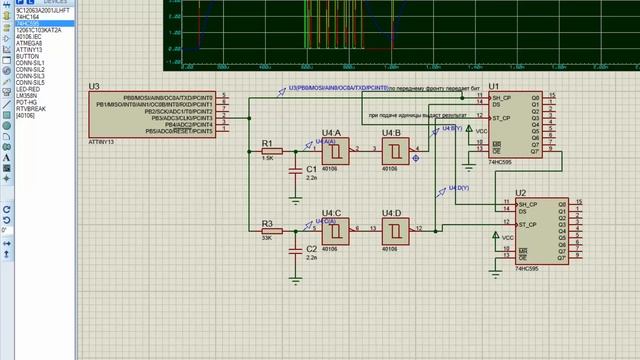Select the Subcircuit mode tool
This screenshot has width=640, height=360.
6,16
